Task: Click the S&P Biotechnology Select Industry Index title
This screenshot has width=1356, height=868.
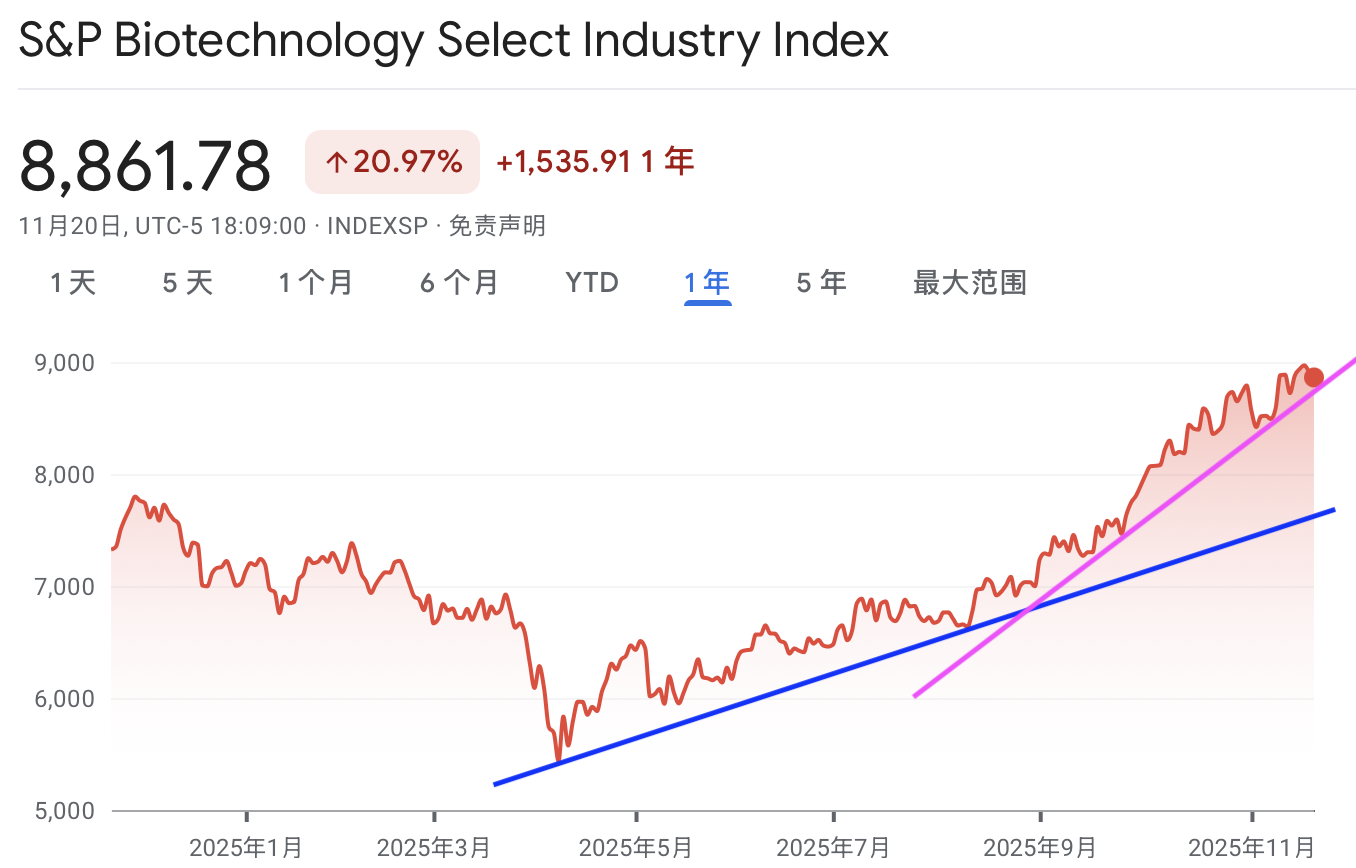Action: point(454,42)
